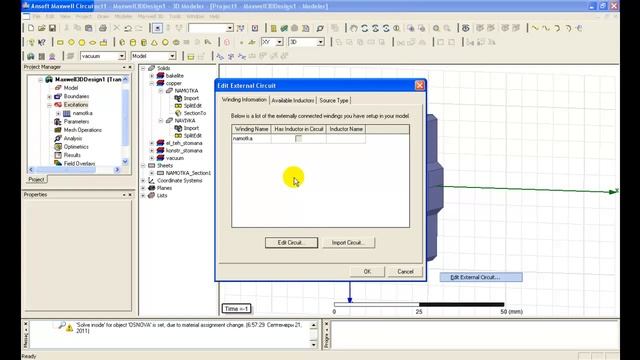The width and height of the screenshot is (640, 360).
Task: Click the Print icon
Action: coord(103,28)
